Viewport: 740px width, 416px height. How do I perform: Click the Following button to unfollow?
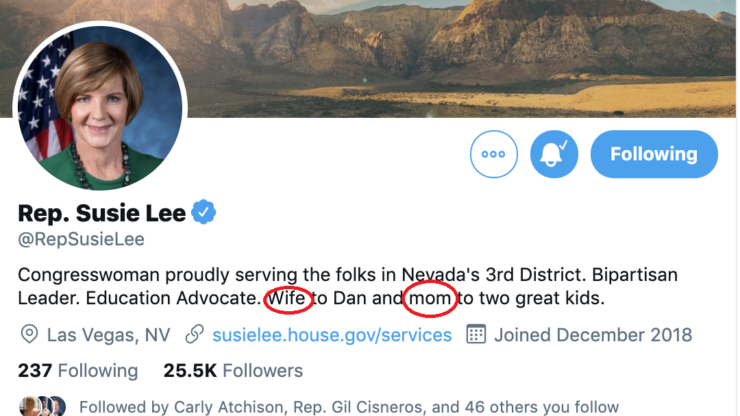pos(654,154)
